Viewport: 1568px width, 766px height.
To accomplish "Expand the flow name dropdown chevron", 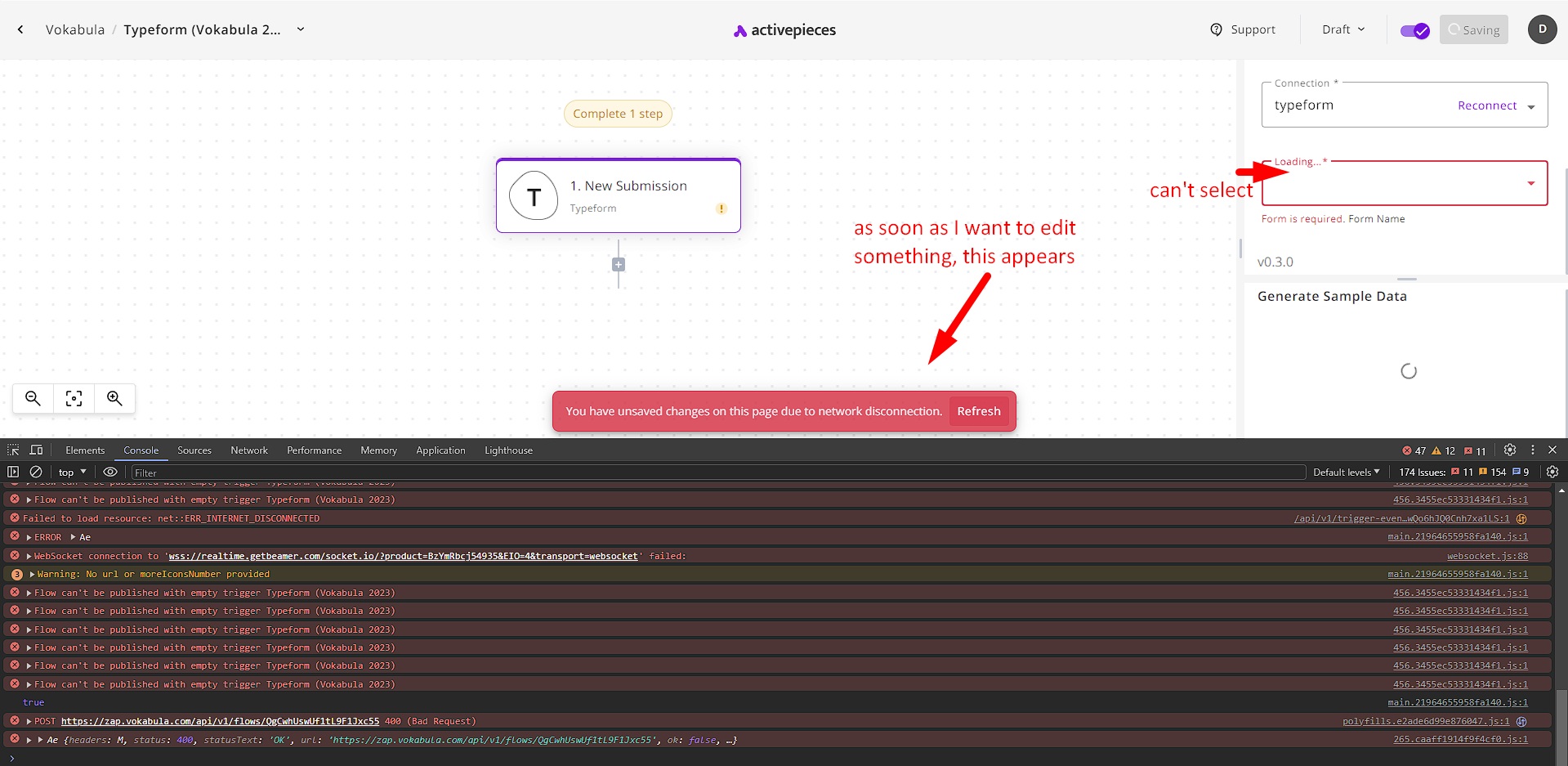I will (301, 29).
